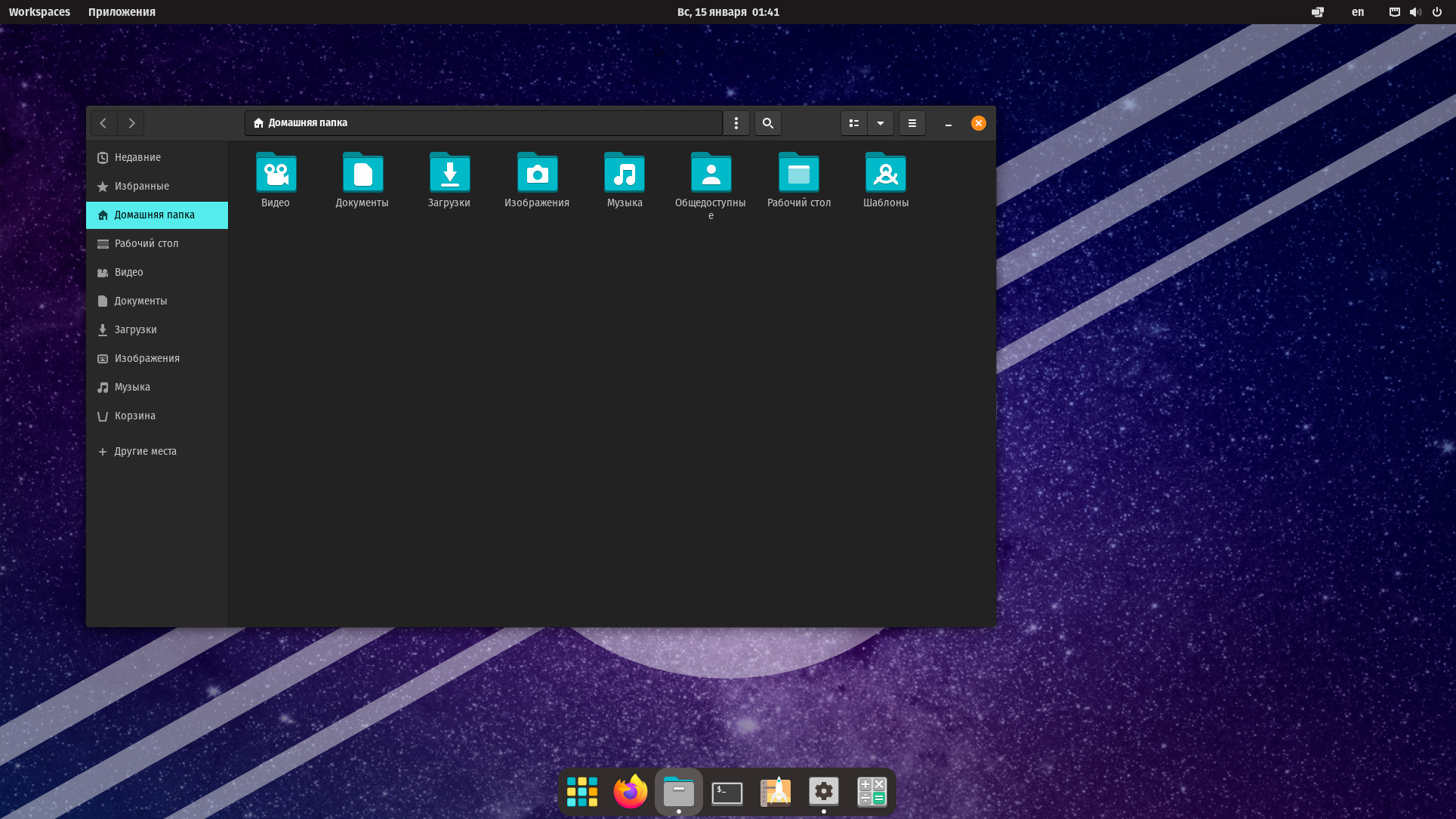Select the Шаблоны folder icon
Screen dimensions: 1456x819
click(x=886, y=174)
